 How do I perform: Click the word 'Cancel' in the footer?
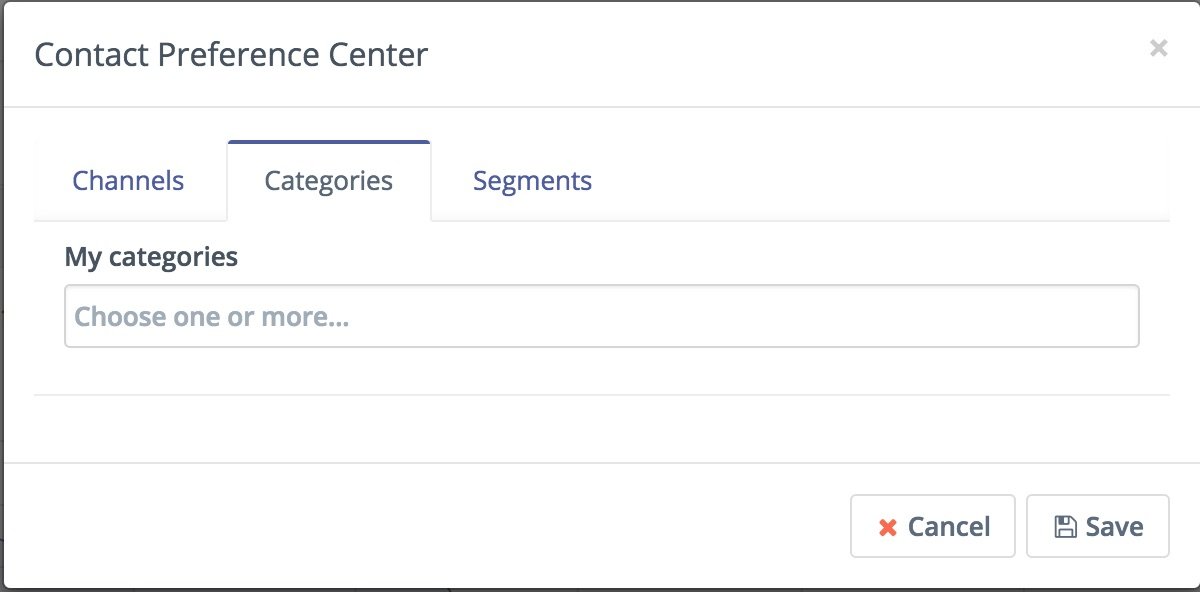coord(948,527)
